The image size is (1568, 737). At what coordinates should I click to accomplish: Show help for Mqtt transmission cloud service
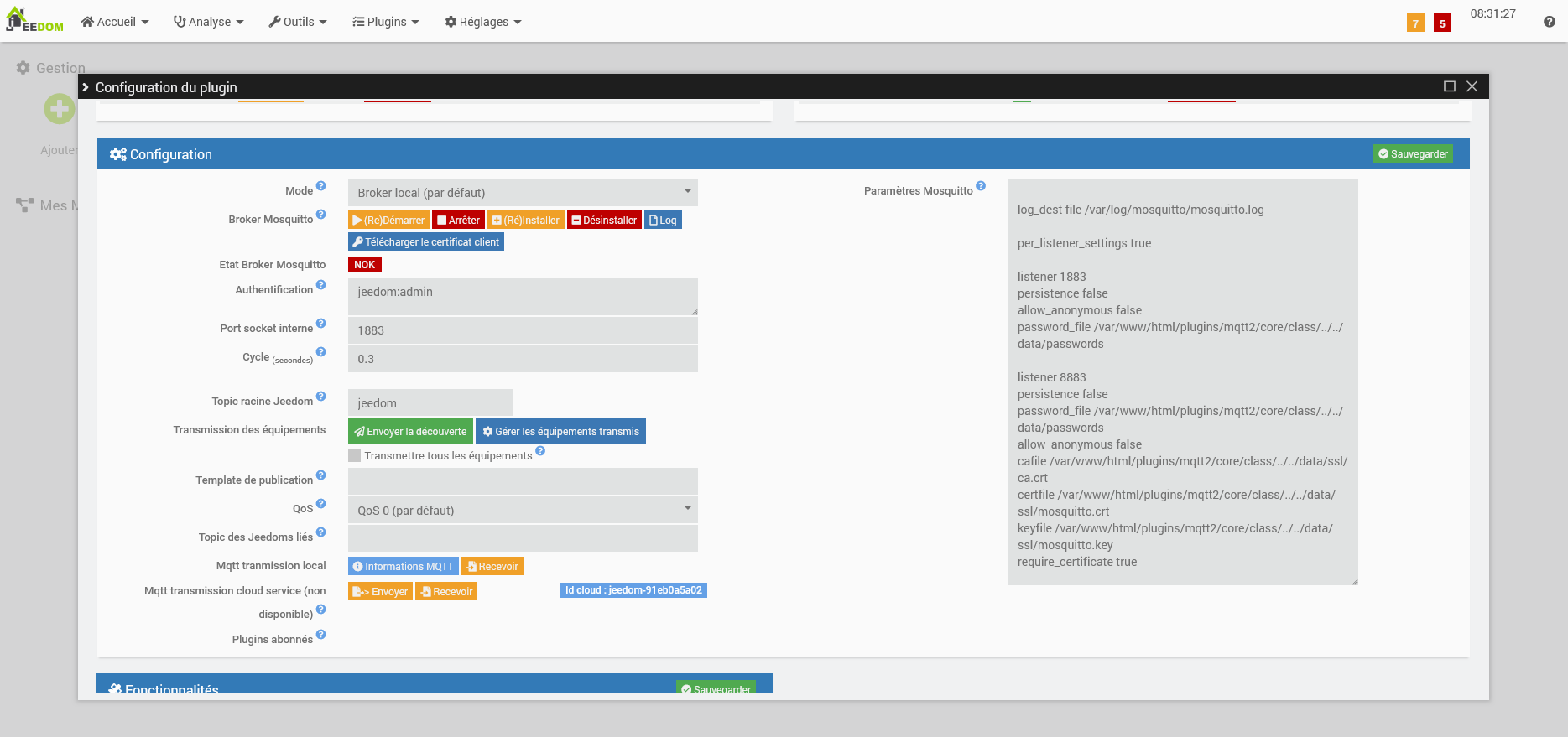pyautogui.click(x=320, y=610)
